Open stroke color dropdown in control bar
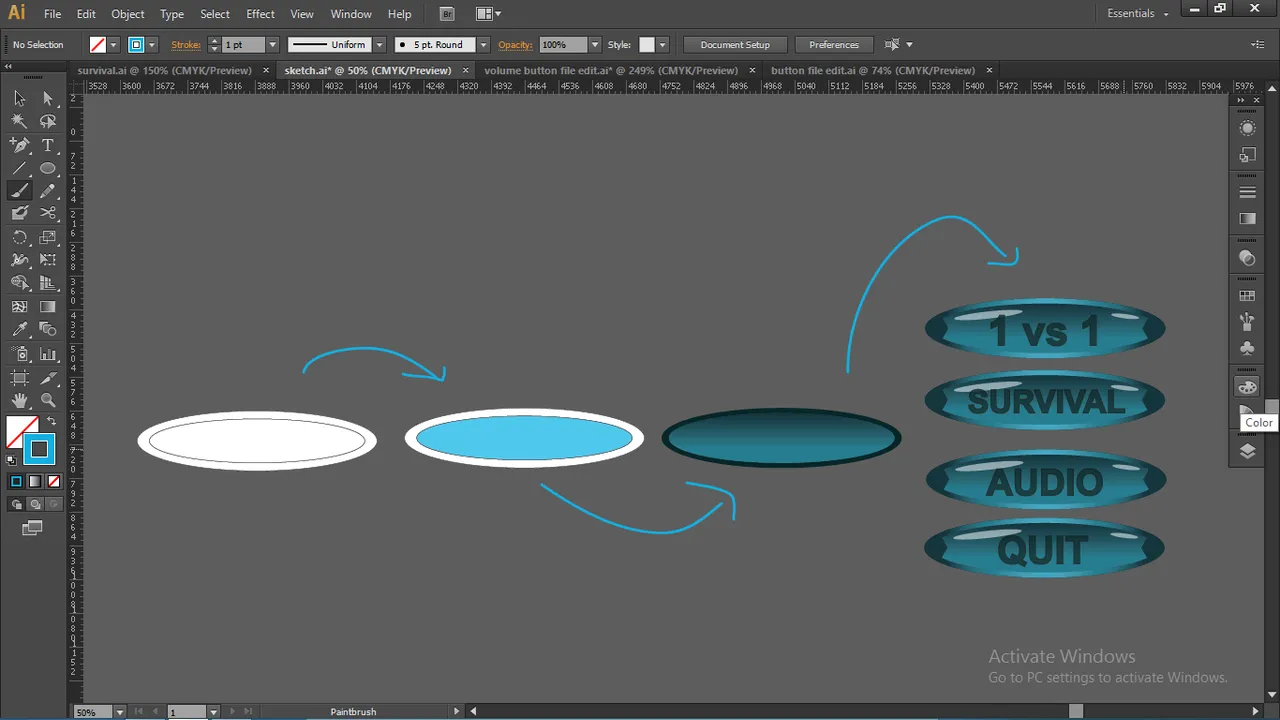Viewport: 1280px width, 720px height. coord(152,45)
